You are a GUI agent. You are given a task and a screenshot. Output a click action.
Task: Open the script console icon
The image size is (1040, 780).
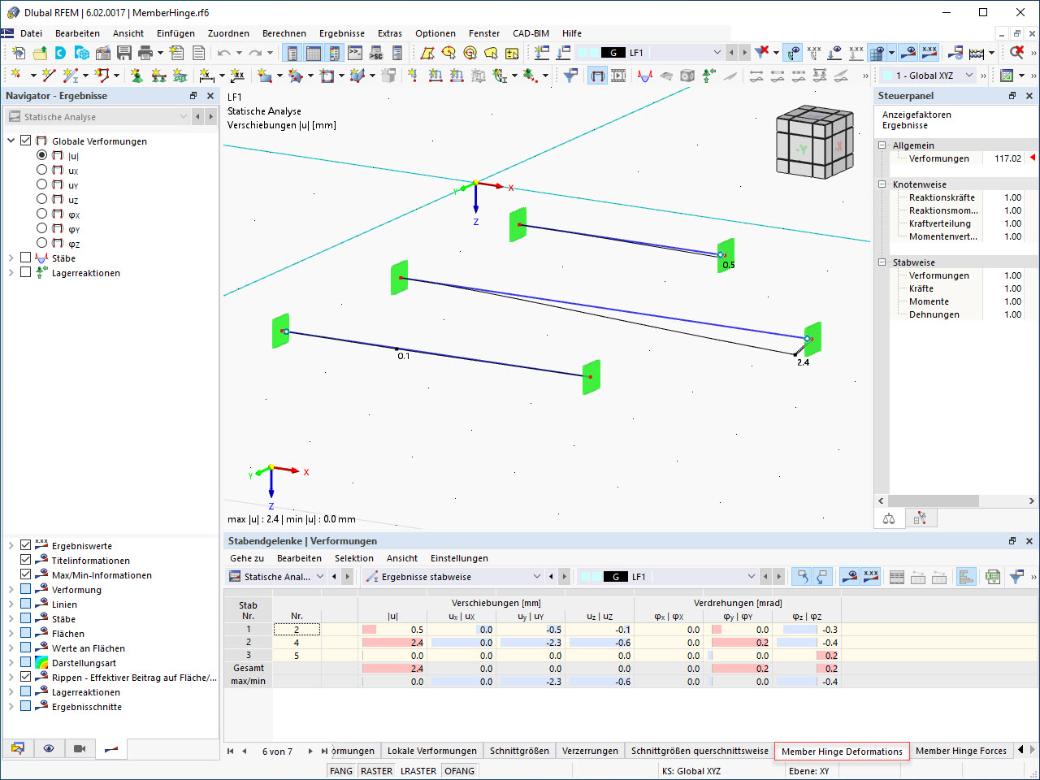(355, 52)
